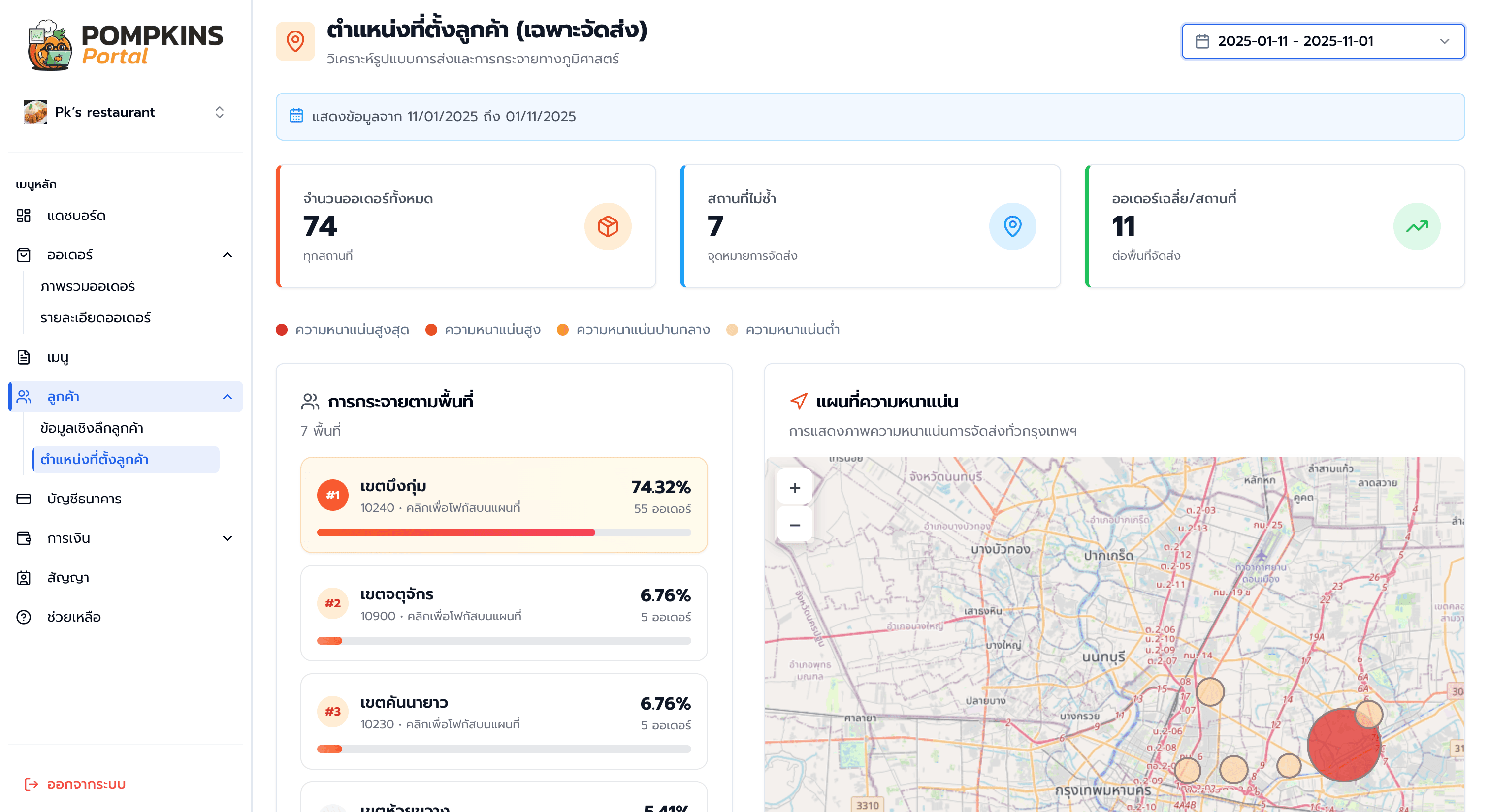1489x812 pixels.
Task: Click ออกจากระบบ logout link
Action: (x=86, y=784)
